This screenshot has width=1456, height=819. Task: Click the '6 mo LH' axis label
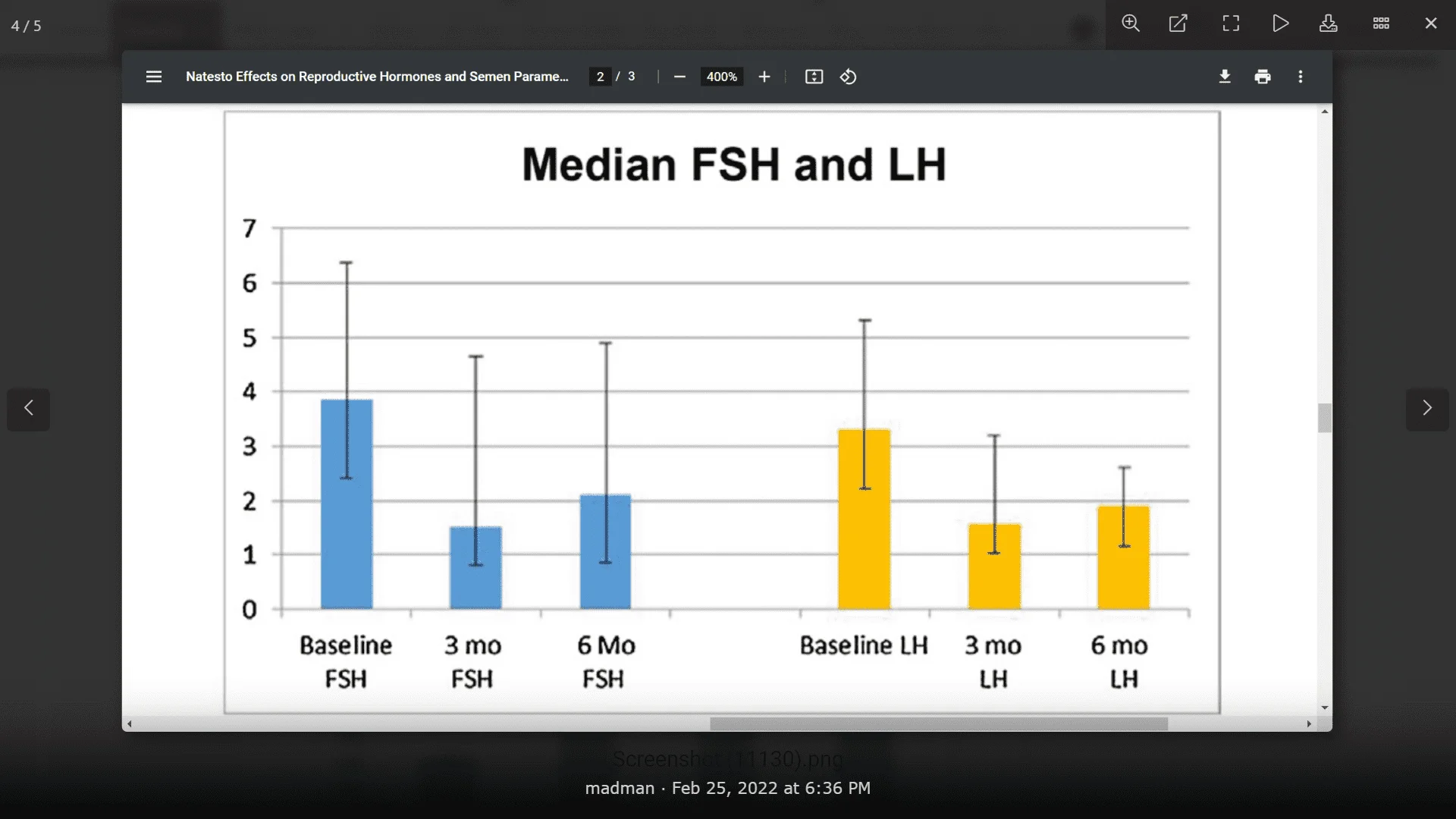[x=1120, y=662]
